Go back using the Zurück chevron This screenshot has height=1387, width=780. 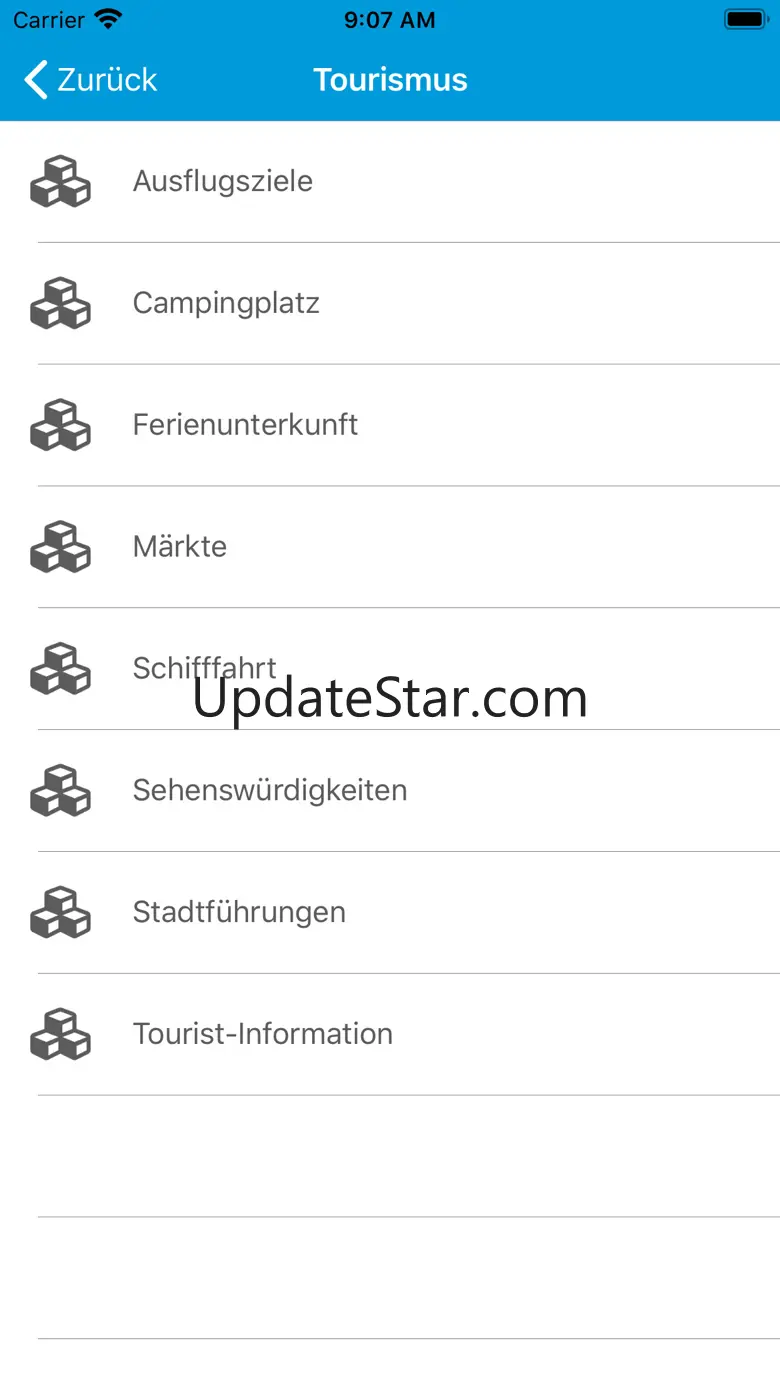36,80
